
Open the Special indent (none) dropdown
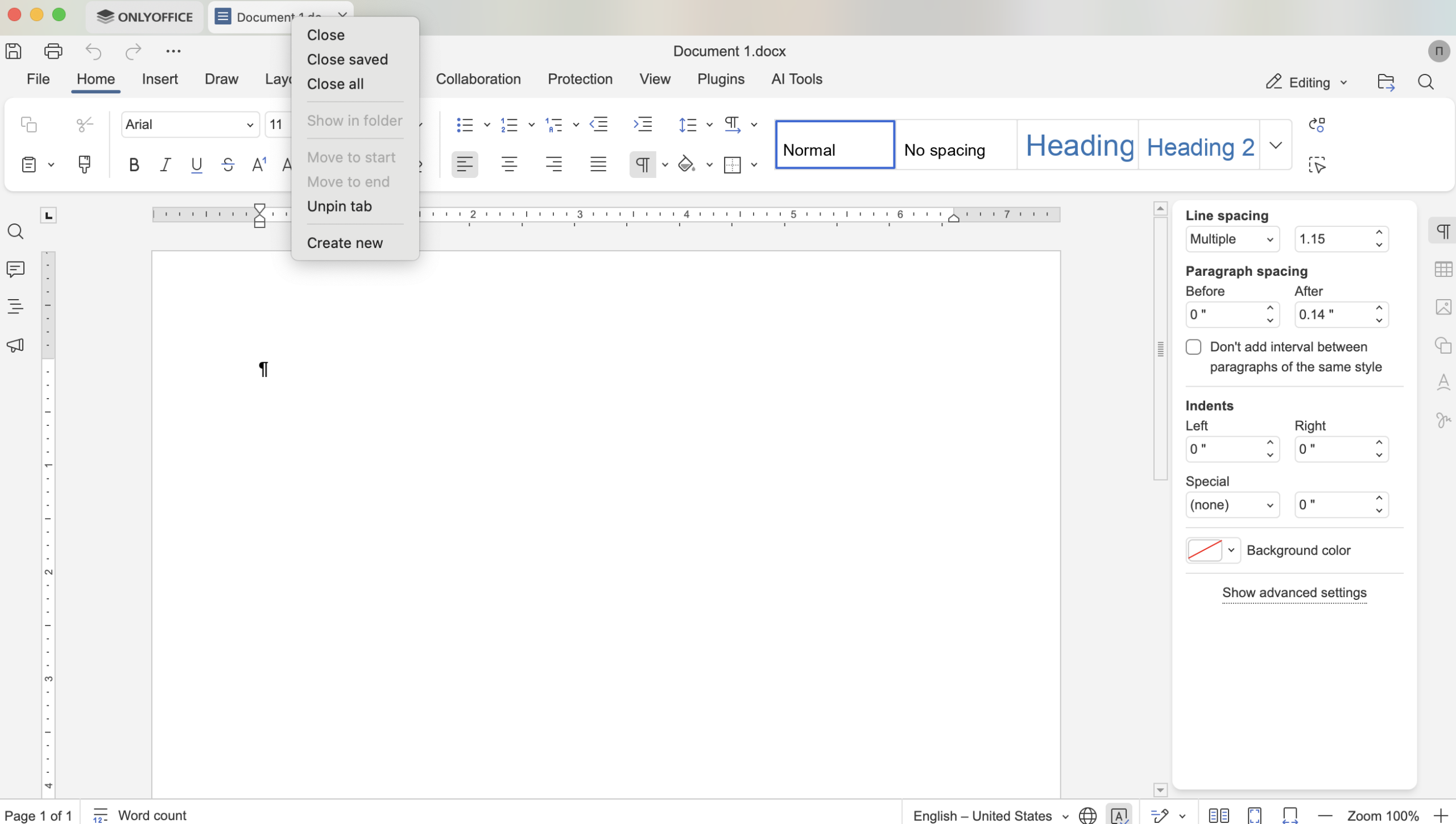(1232, 505)
